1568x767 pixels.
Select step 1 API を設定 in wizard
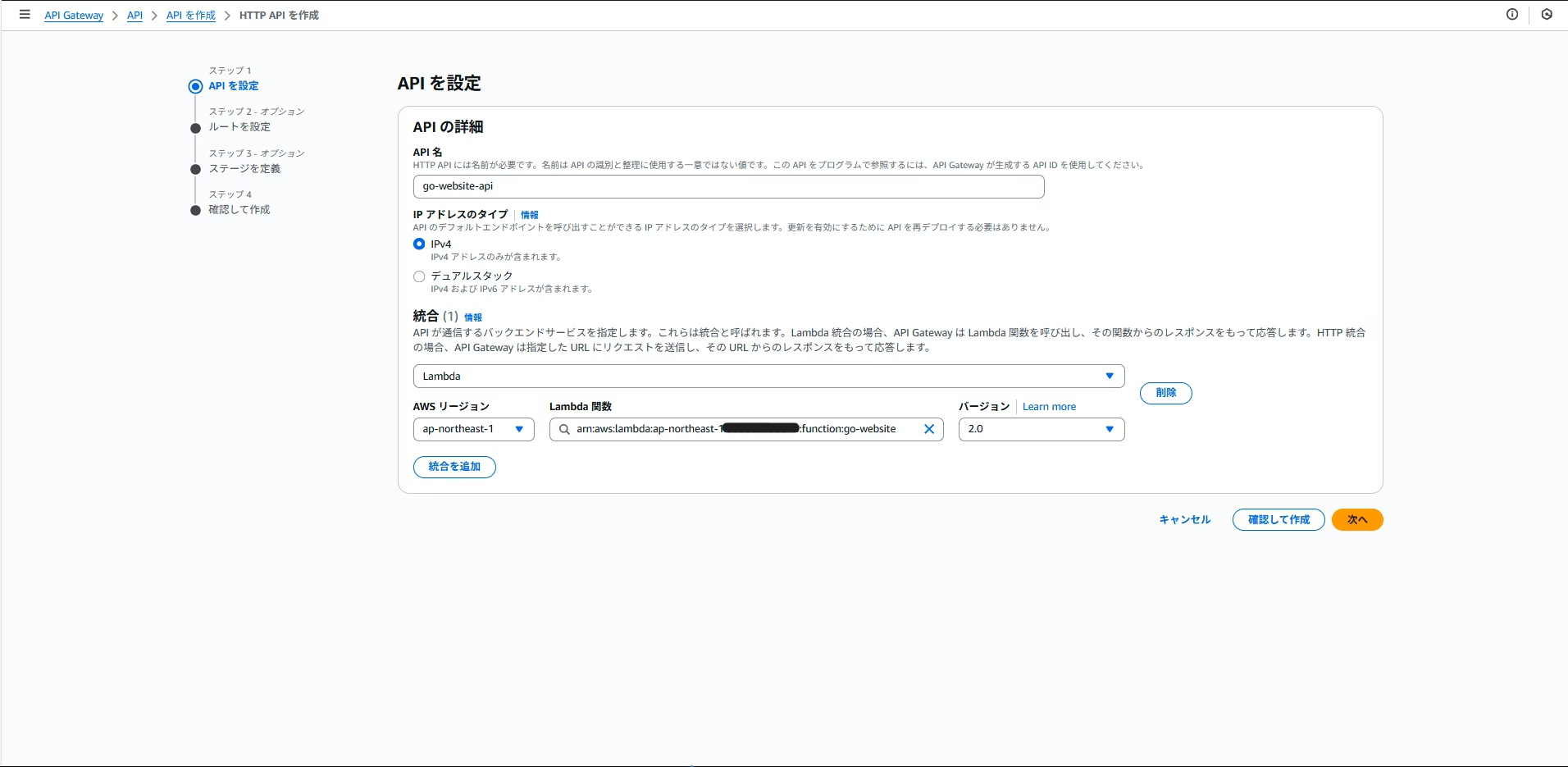[233, 86]
